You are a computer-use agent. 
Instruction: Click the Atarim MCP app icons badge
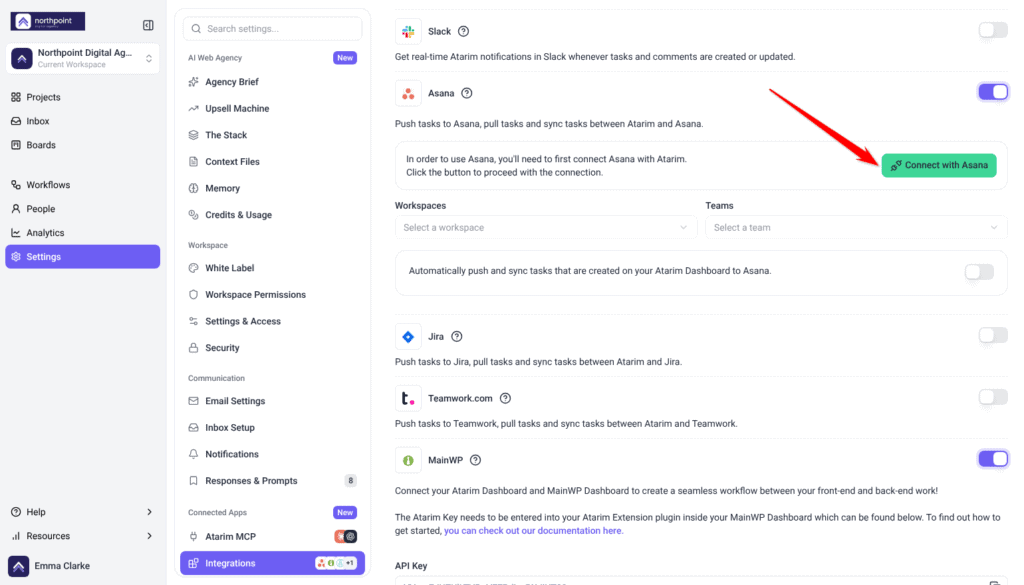(345, 537)
